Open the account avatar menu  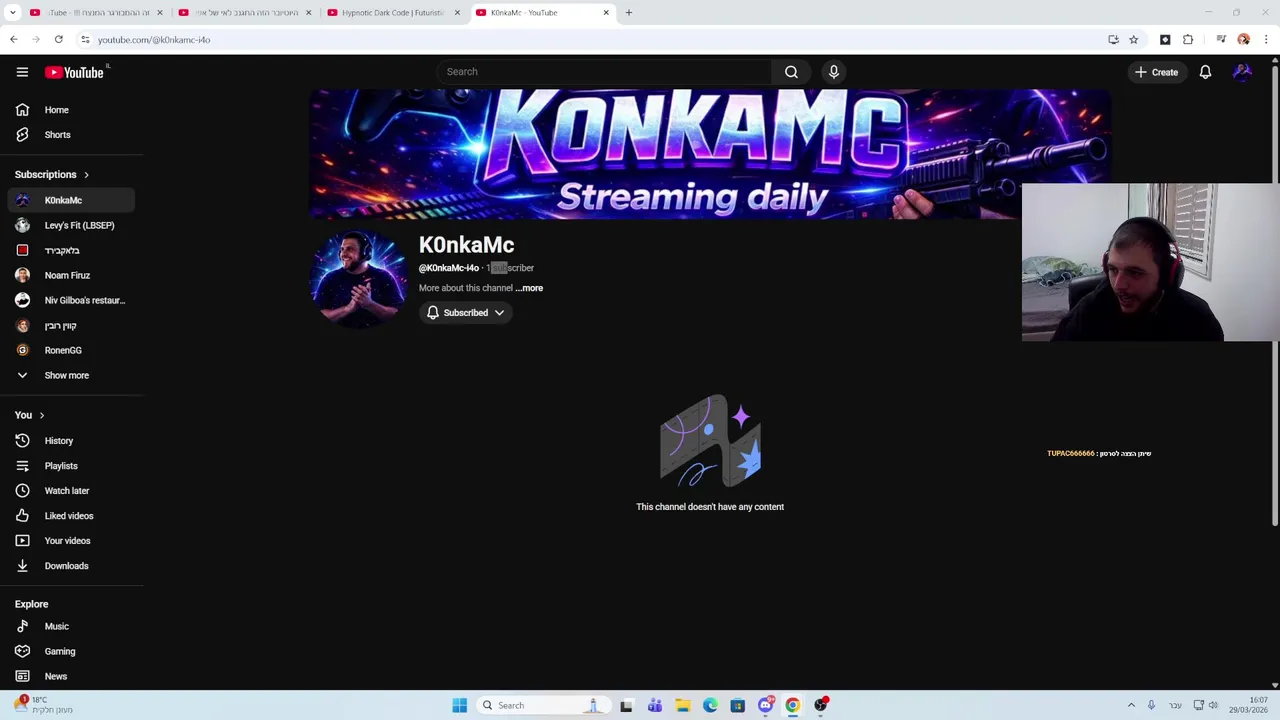pos(1242,72)
